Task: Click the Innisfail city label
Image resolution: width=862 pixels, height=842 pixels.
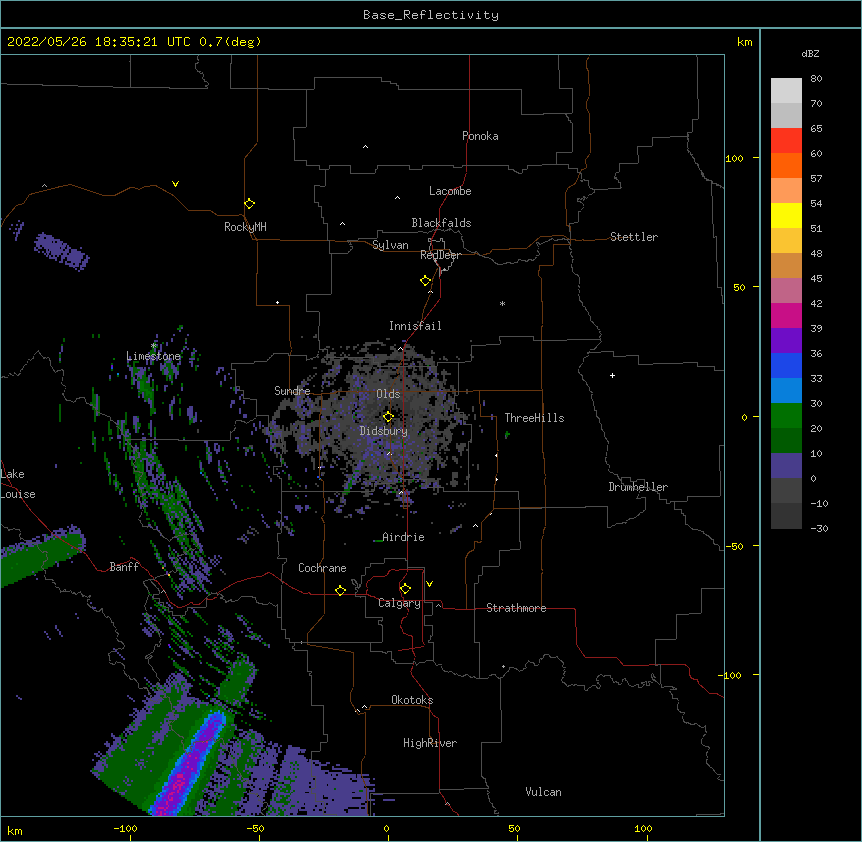Action: 415,326
